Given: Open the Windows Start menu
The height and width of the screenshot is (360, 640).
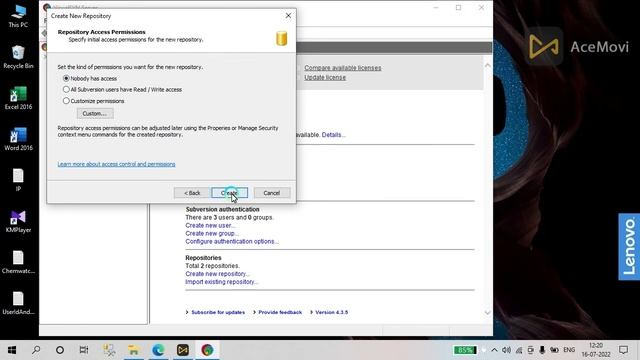Looking at the screenshot, I should (x=12, y=350).
